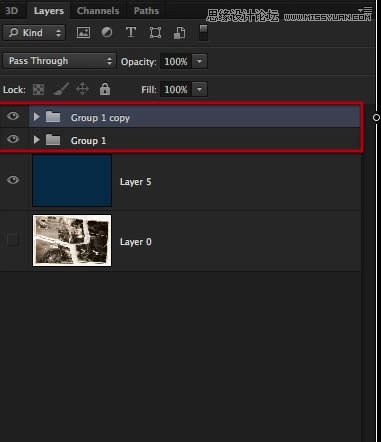Viewport: 381px width, 442px height.
Task: Click the Fill label
Action: click(x=149, y=90)
